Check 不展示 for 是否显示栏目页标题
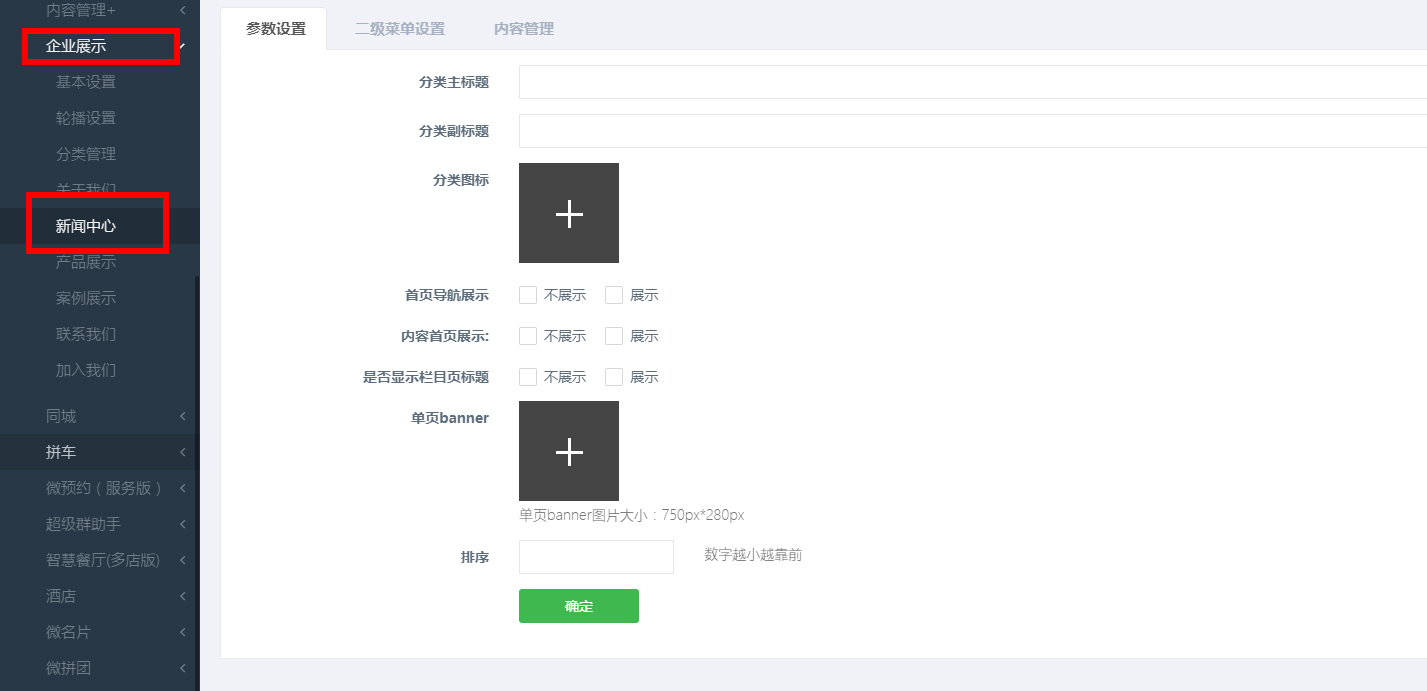Screen dimensions: 1427x691 528,377
